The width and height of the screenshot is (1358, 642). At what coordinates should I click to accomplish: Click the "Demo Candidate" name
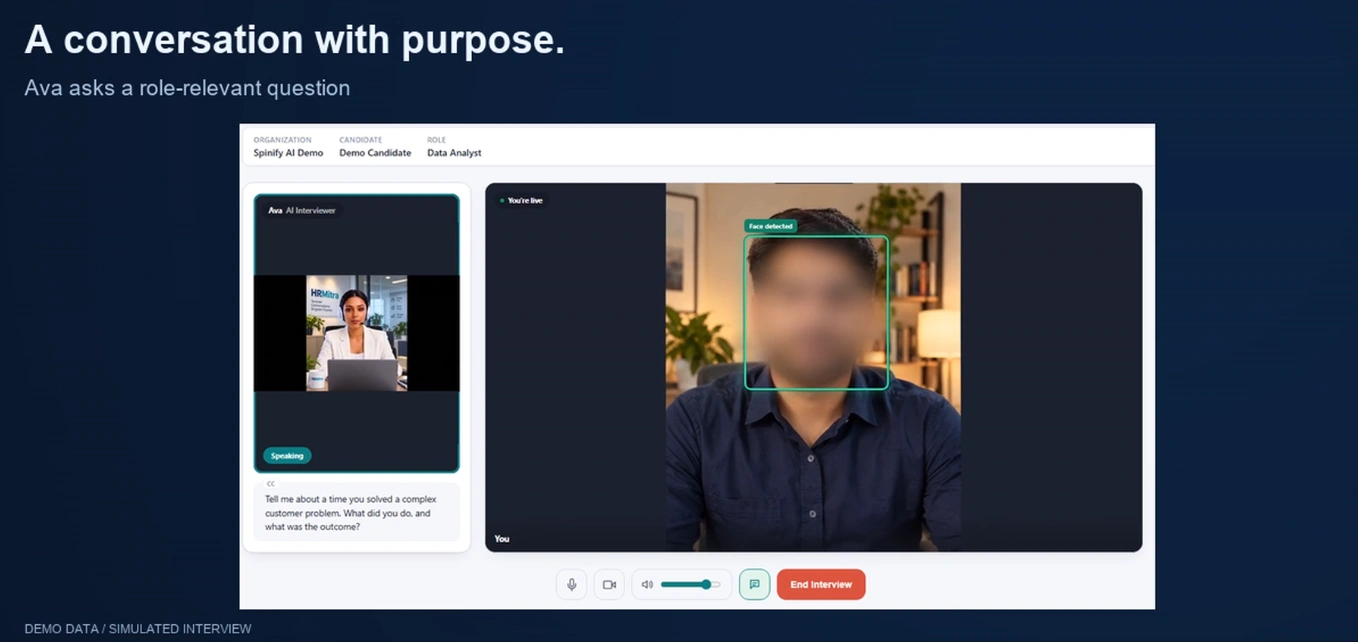click(x=375, y=153)
